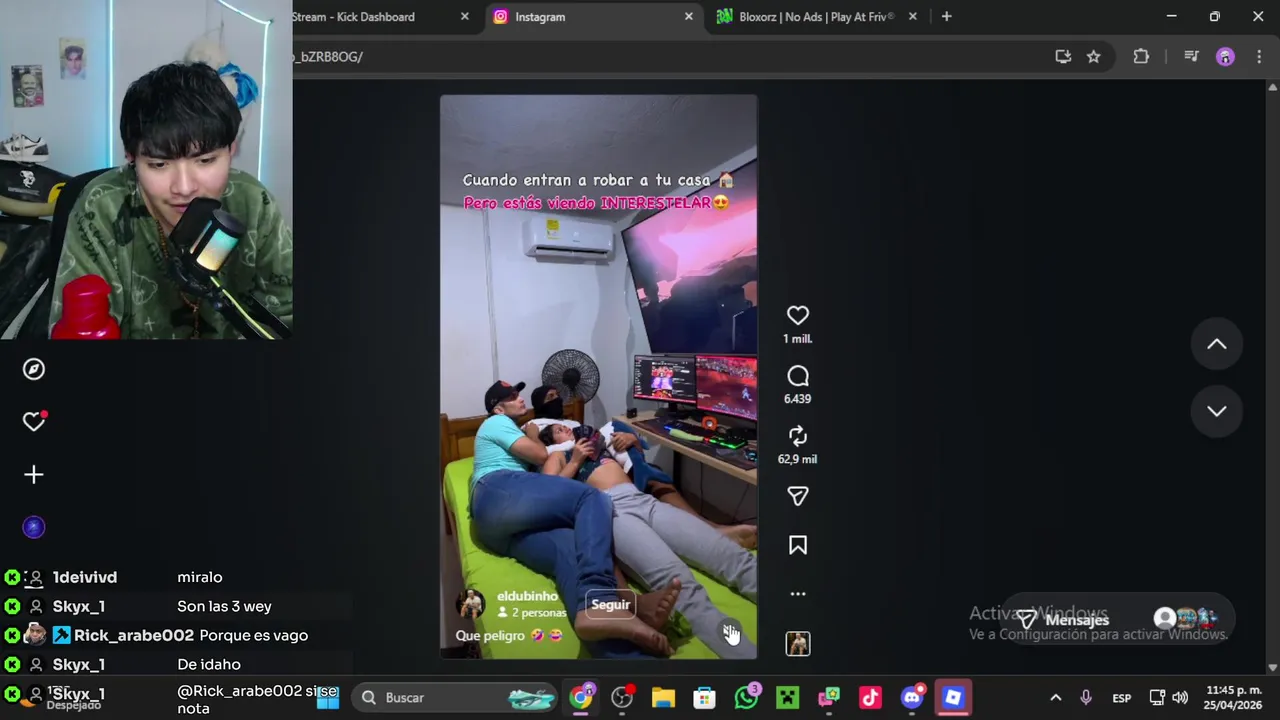The image size is (1280, 720).
Task: Open Instagram notifications heart icon
Action: pos(34,422)
